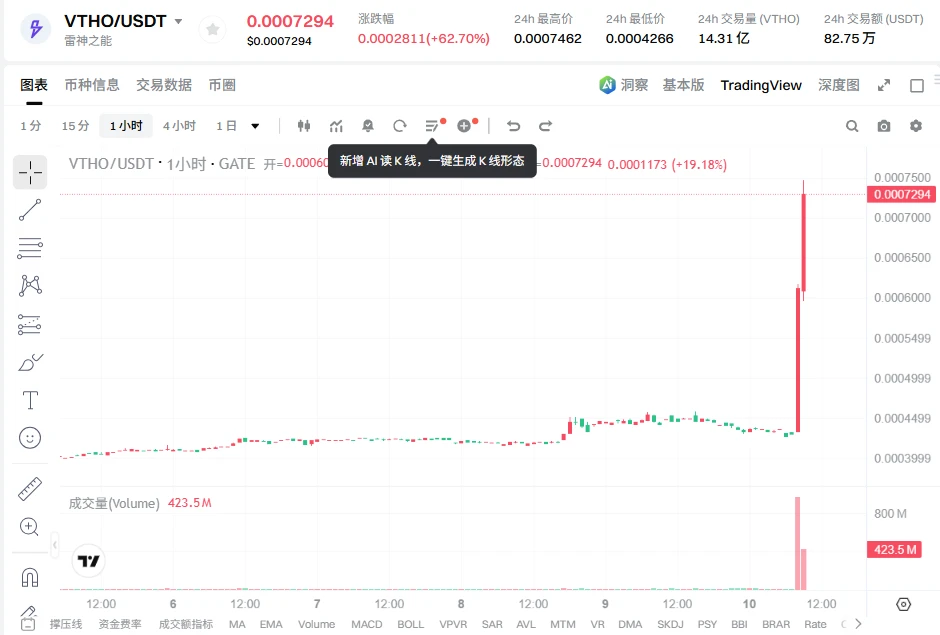Take a chart snapshot with camera
Image resolution: width=940 pixels, height=635 pixels.
click(884, 126)
